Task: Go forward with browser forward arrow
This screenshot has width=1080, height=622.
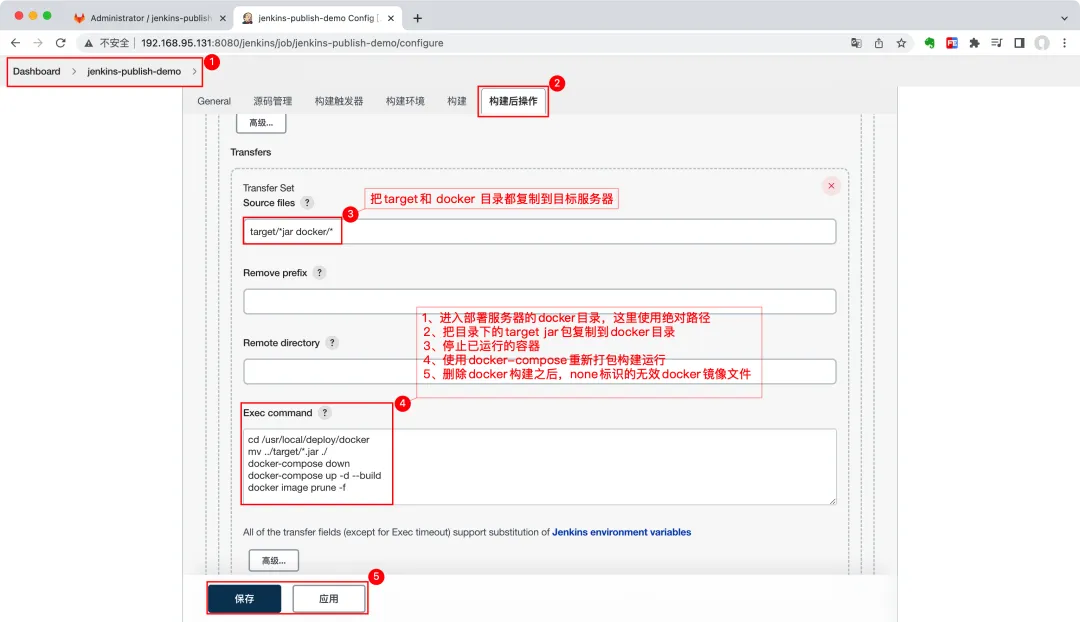Action: (x=38, y=43)
